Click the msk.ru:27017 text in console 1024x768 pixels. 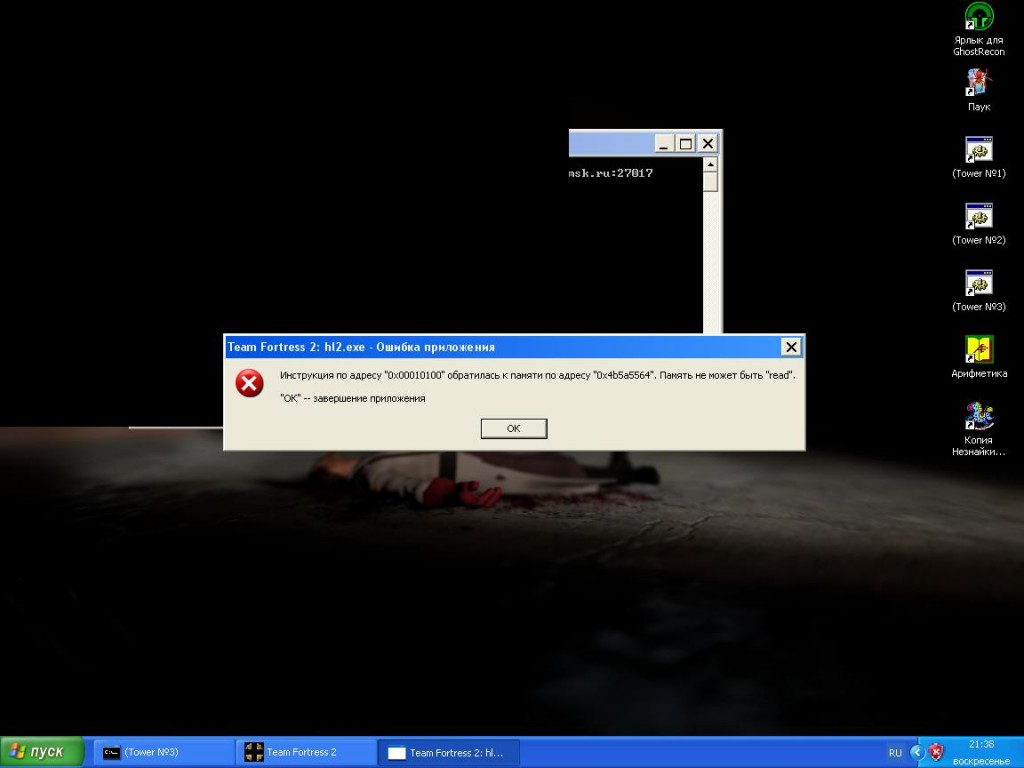click(611, 173)
